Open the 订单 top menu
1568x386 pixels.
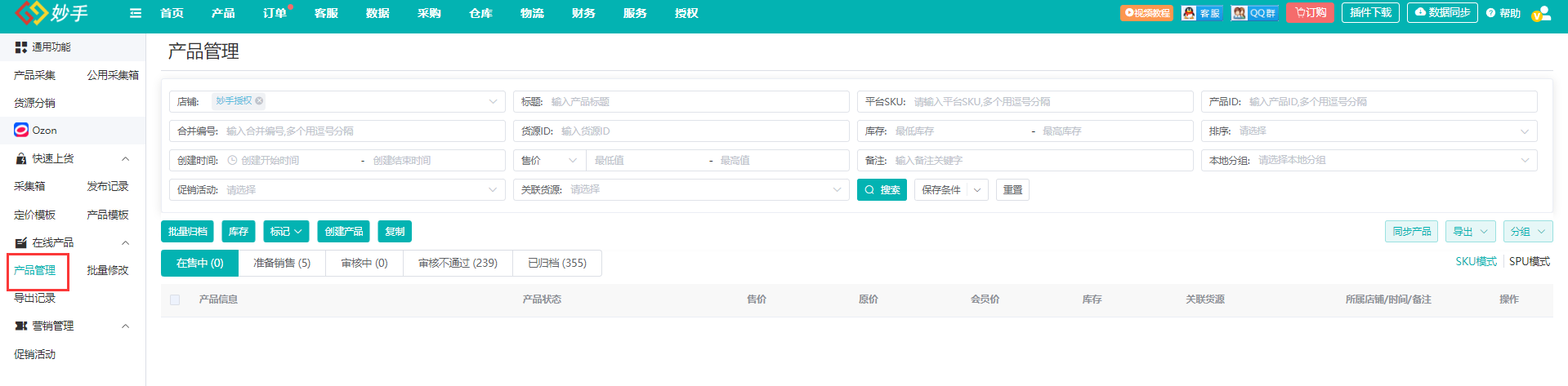pyautogui.click(x=275, y=13)
